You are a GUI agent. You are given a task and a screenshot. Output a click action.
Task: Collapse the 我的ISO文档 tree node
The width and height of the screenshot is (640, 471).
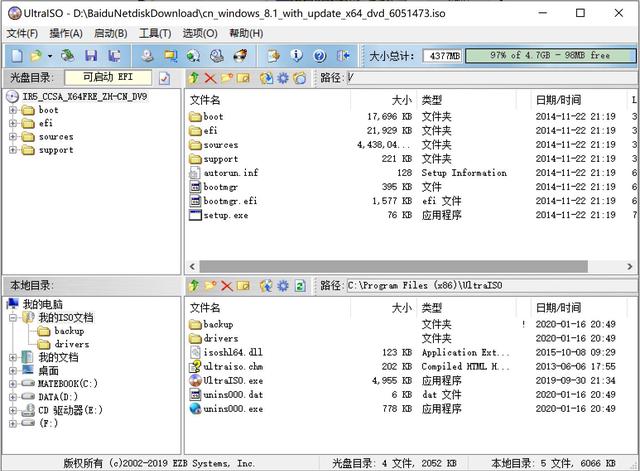point(13,318)
